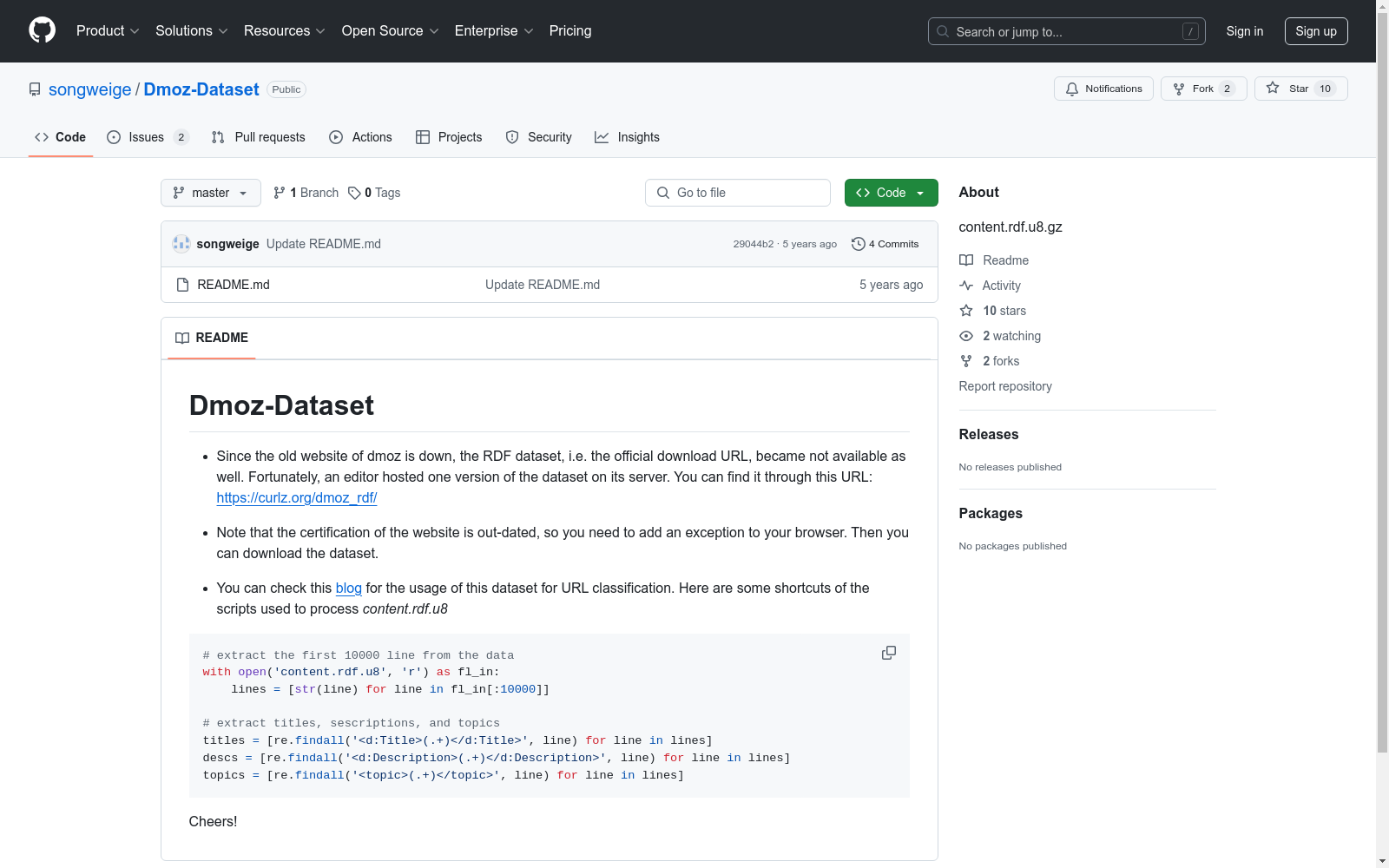Click the Sign up button

[1316, 31]
